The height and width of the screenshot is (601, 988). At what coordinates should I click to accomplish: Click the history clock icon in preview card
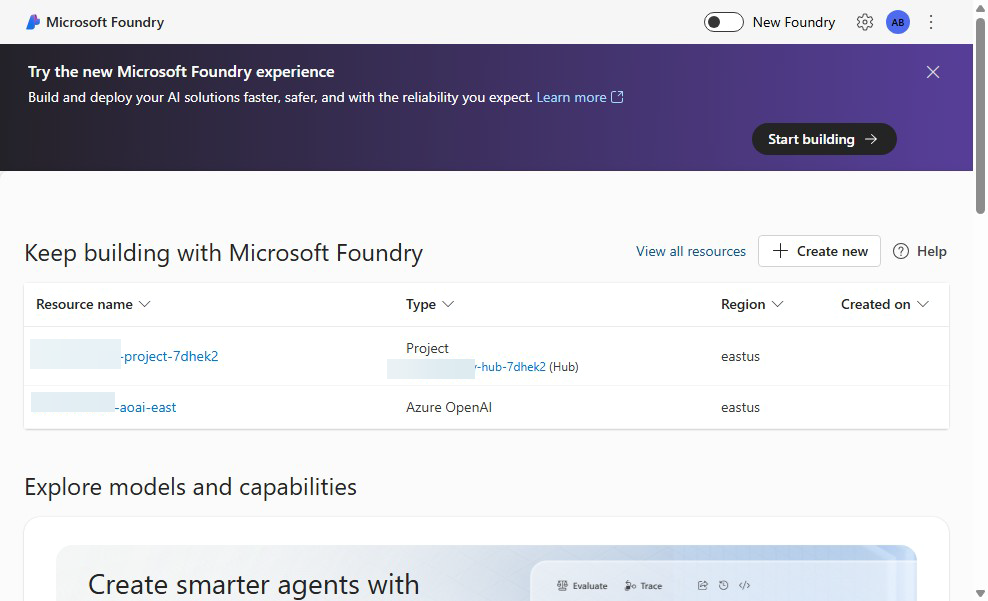pyautogui.click(x=723, y=585)
